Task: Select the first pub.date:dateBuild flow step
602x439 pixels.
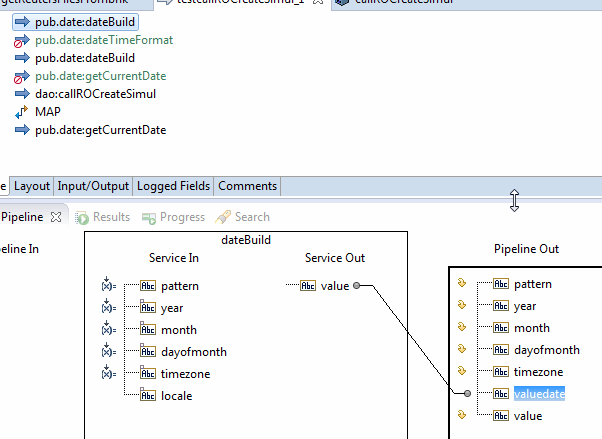Action: coord(75,22)
